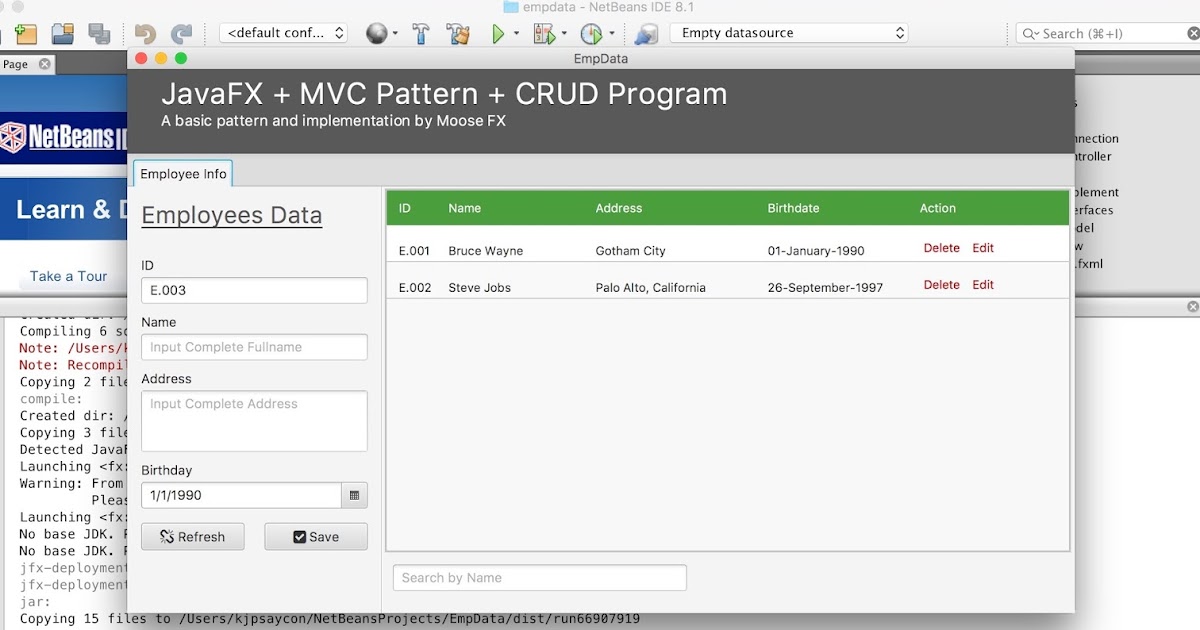Open a project with the folder icon
The width and height of the screenshot is (1200, 630).
61,33
